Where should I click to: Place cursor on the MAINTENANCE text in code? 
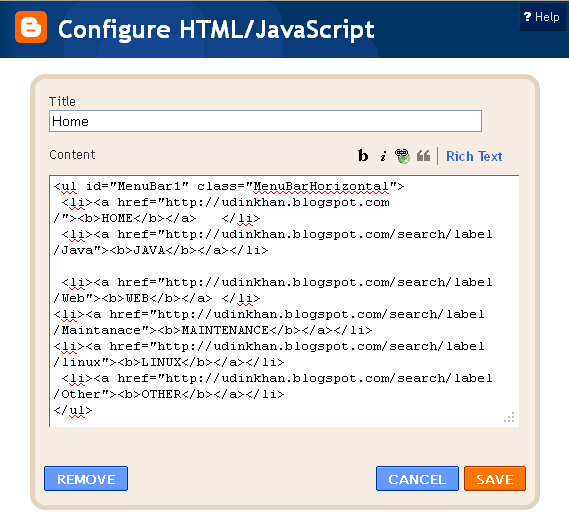225,331
